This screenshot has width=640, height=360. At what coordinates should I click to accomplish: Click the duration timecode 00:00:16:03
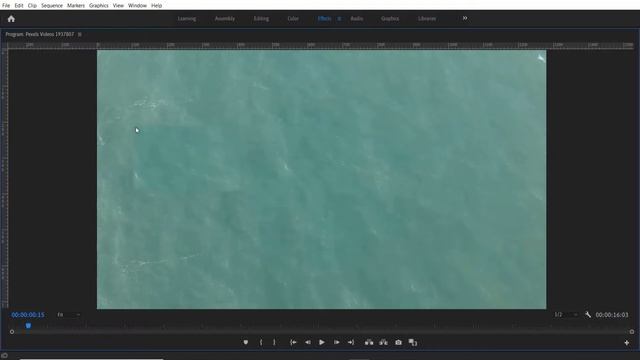(x=612, y=315)
